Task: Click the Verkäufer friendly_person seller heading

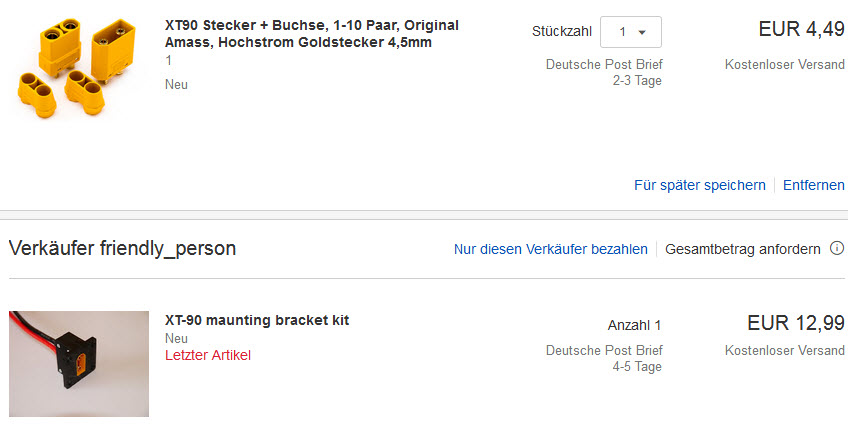Action: (122, 249)
